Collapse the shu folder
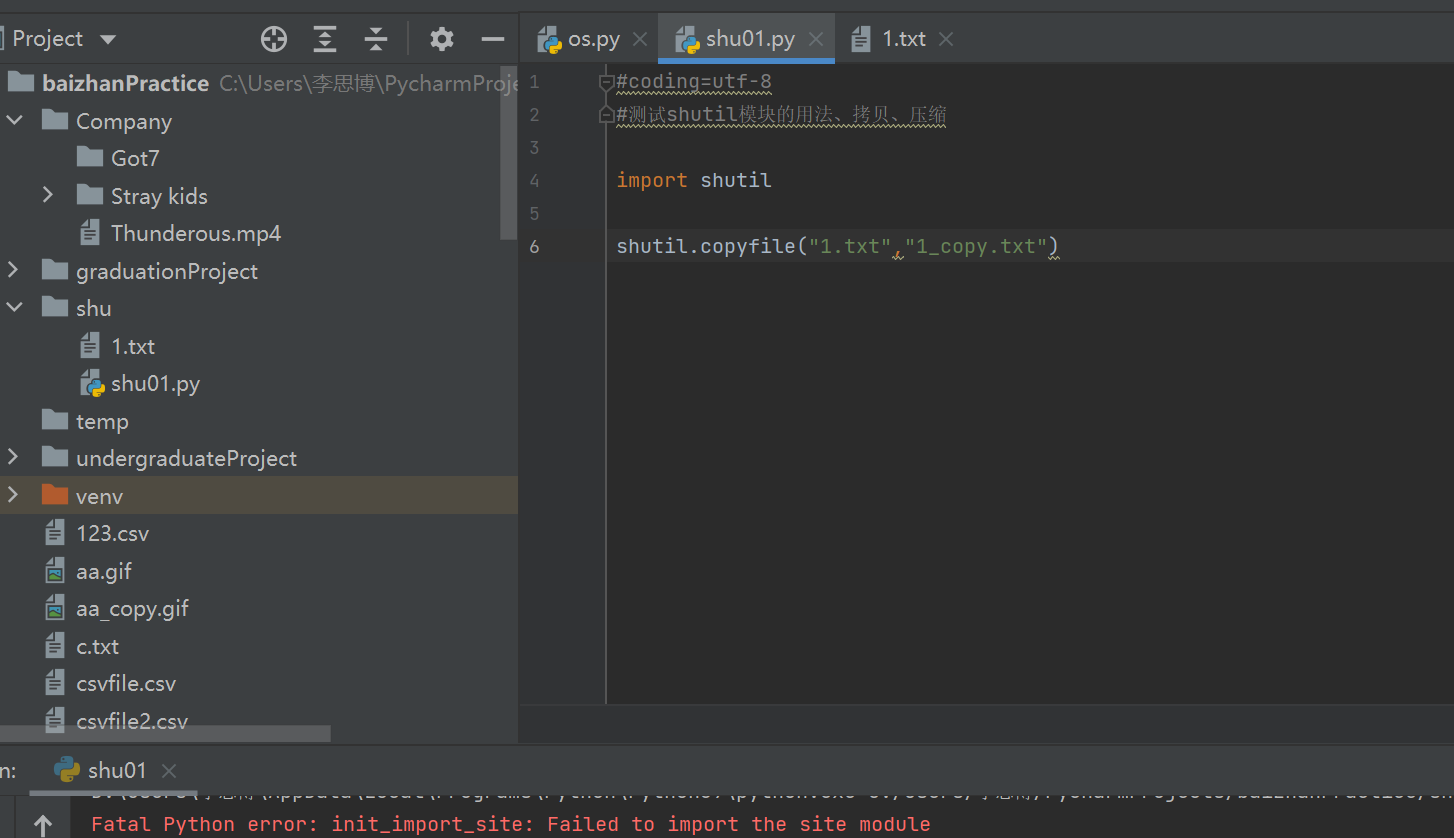The image size is (1454, 838). tap(15, 308)
